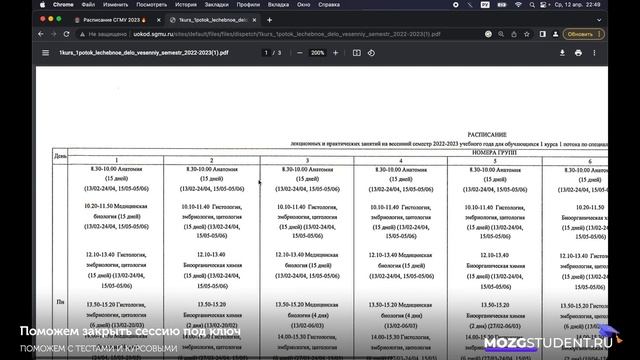The height and width of the screenshot is (360, 640).
Task: Click the 200% zoom level field
Action: (x=318, y=53)
